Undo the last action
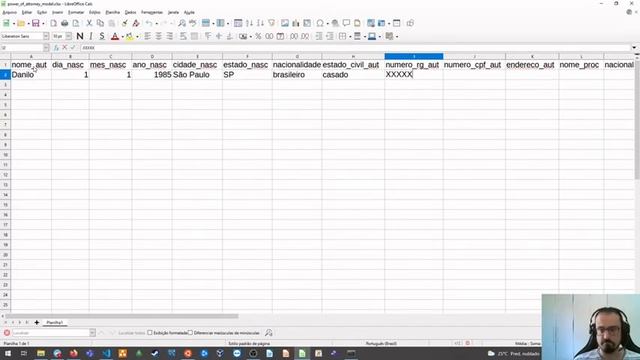Viewport: 640px width, 360px height. (149, 23)
